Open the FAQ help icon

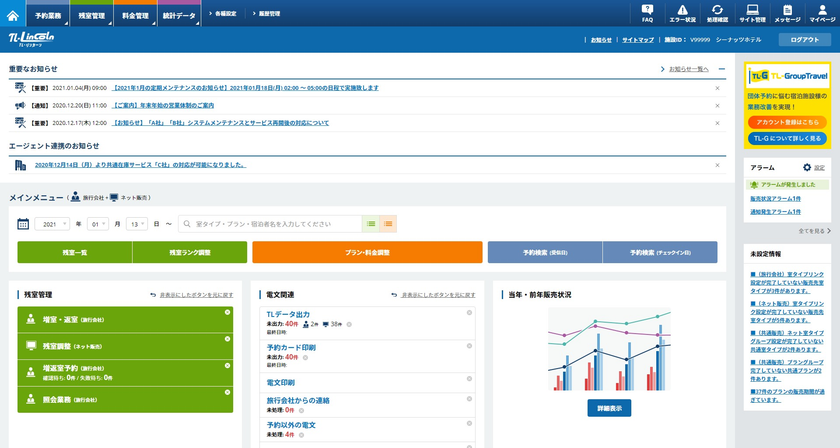(x=647, y=13)
